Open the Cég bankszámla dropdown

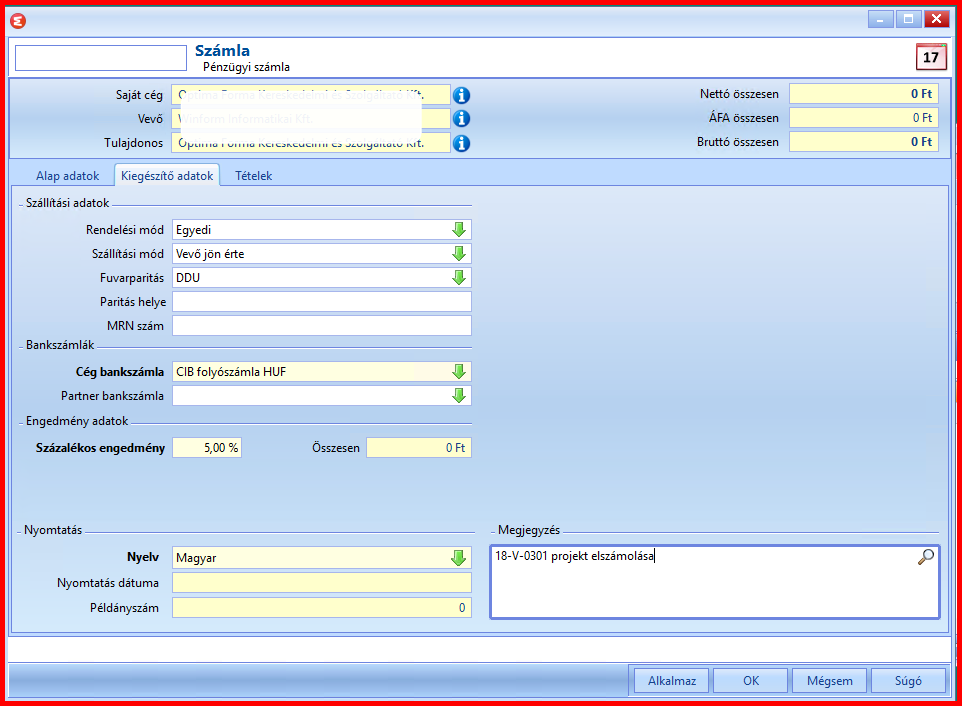(458, 372)
